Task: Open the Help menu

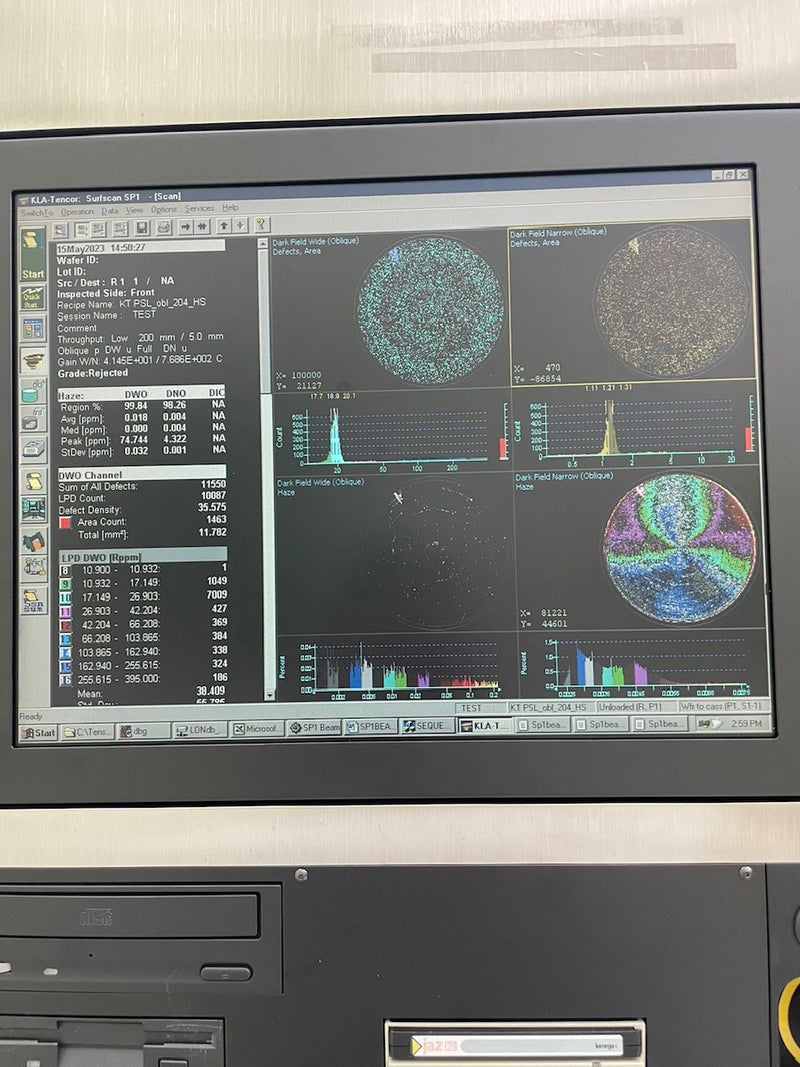Action: coord(230,208)
